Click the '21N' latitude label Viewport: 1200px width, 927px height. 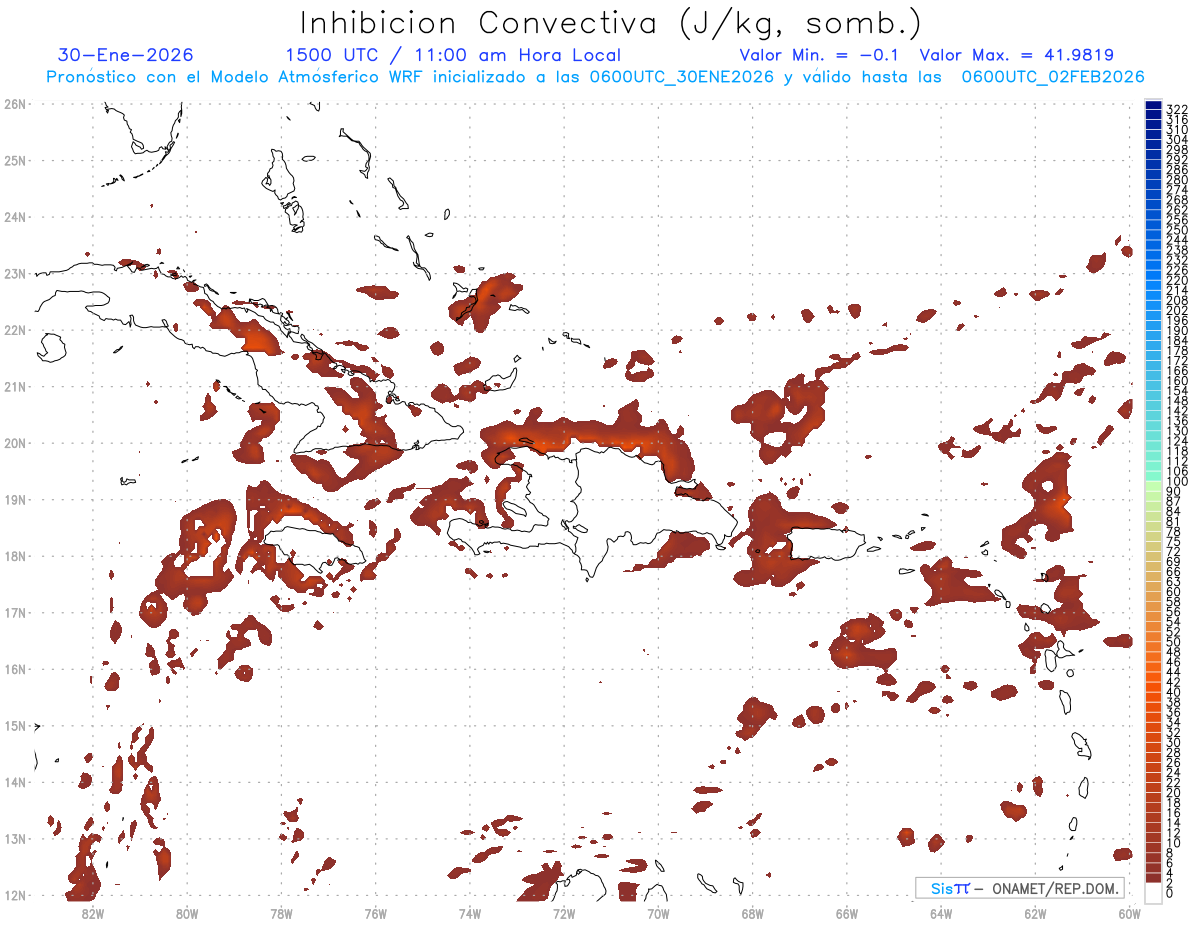[x=14, y=386]
